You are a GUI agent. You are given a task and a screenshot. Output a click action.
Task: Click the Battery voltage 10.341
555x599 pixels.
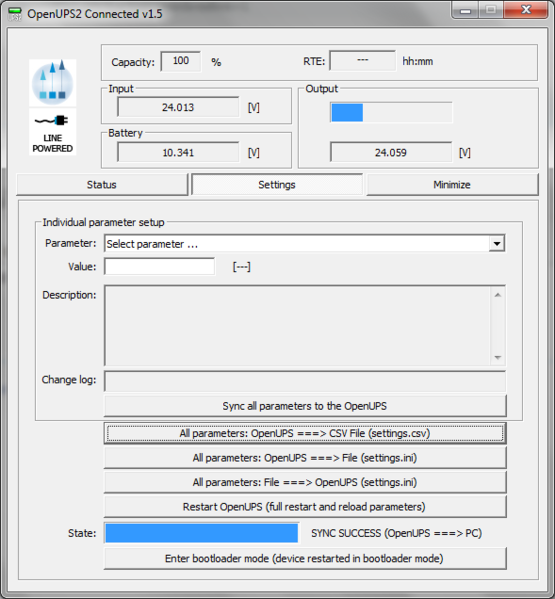178,153
